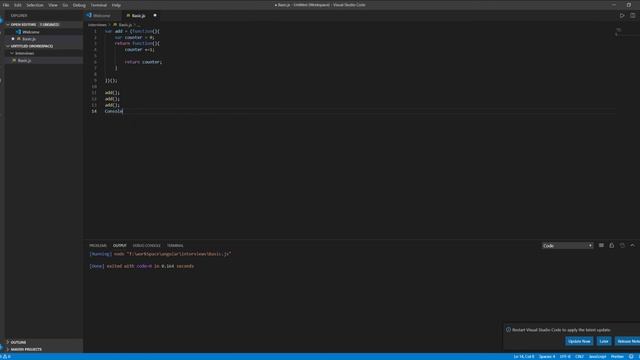Maximize the panel with the chevron-up icon
Image resolution: width=640 pixels, height=360 pixels.
(x=632, y=245)
